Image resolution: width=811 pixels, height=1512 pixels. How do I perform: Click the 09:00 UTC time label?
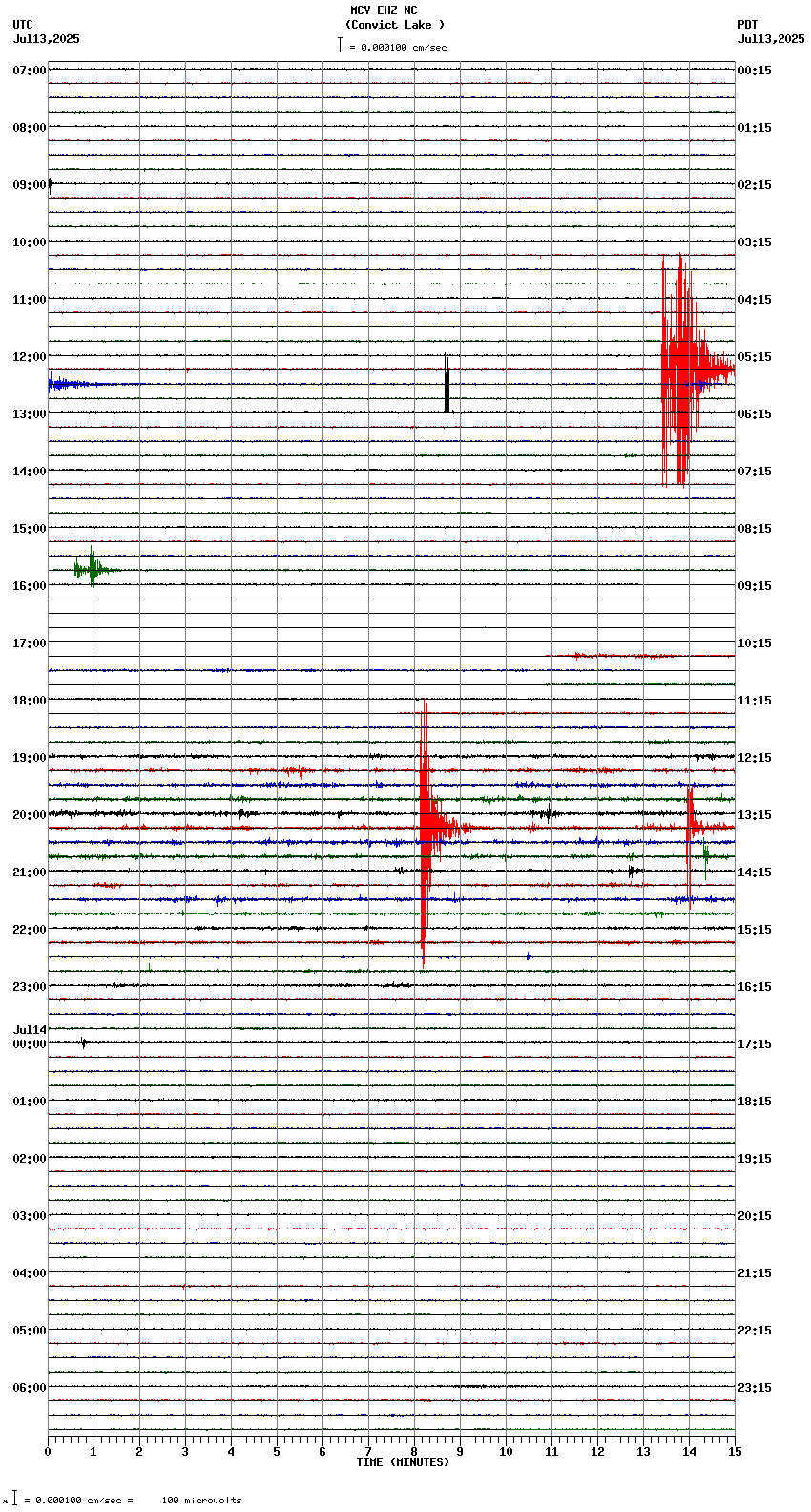click(x=30, y=185)
